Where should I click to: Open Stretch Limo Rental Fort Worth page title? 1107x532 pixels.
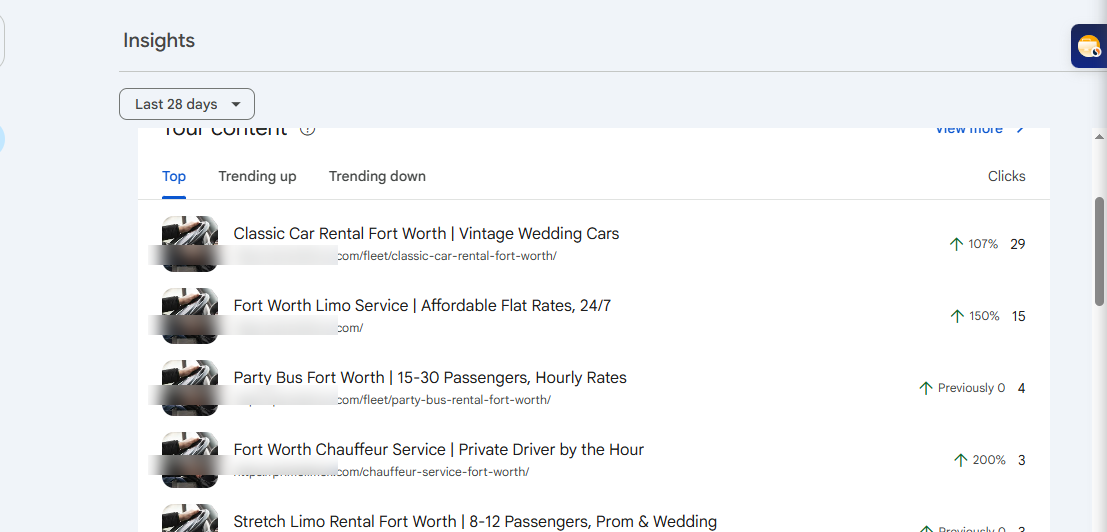pos(475,521)
